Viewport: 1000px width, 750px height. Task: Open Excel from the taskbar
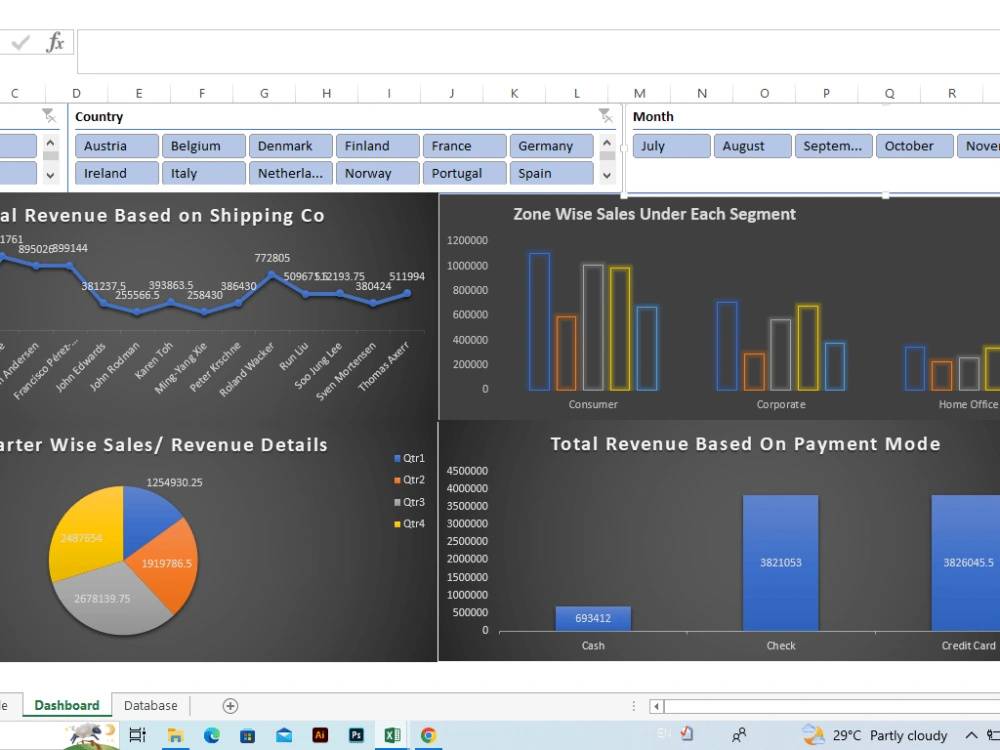(392, 735)
